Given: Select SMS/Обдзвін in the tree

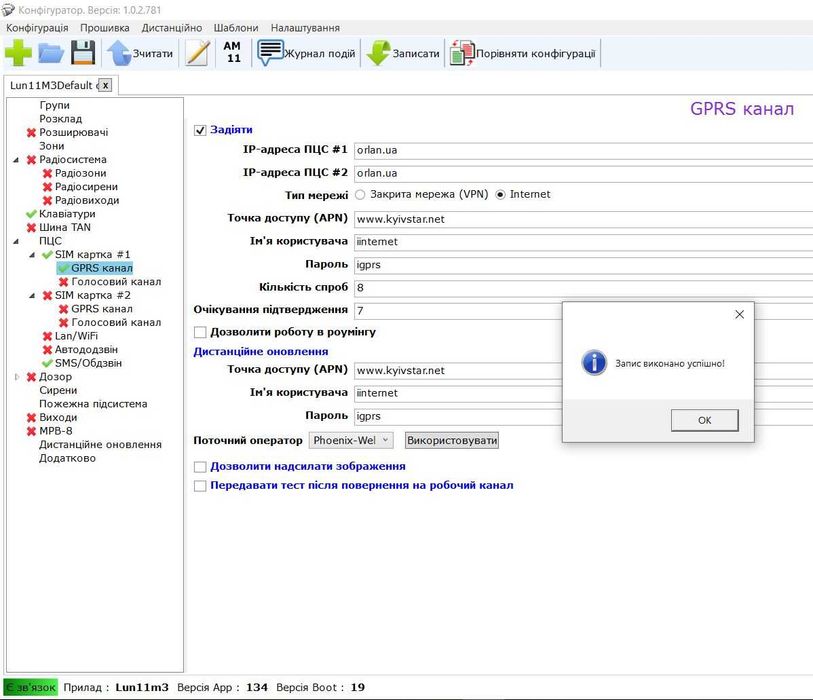Looking at the screenshot, I should (x=88, y=363).
